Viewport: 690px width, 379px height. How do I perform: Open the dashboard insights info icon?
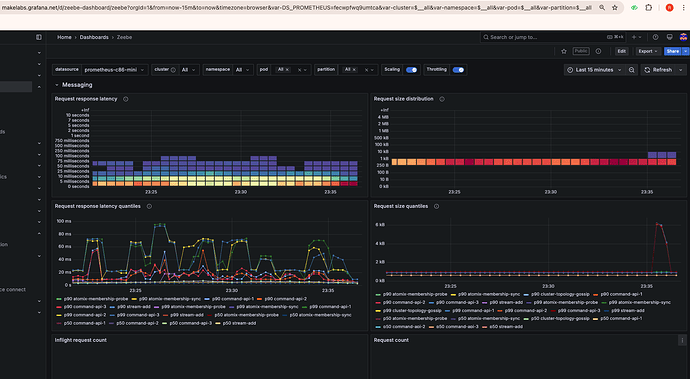tap(598, 52)
